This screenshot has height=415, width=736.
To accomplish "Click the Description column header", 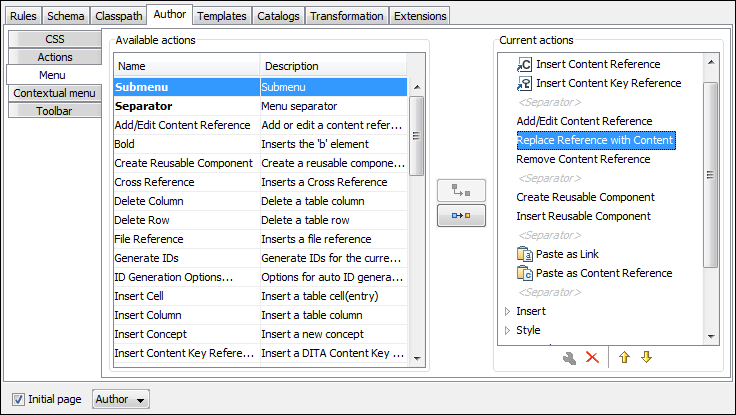I will tap(333, 66).
